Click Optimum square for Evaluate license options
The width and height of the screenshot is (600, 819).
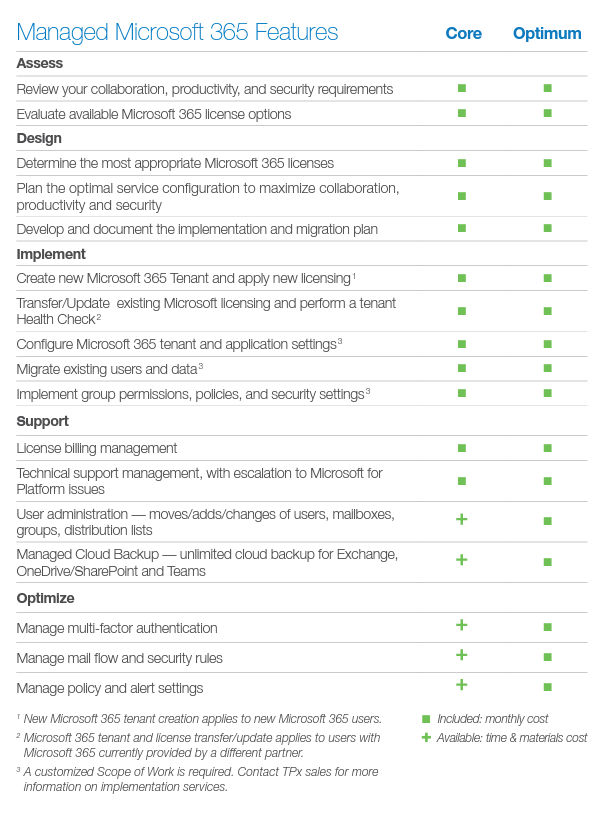pos(547,113)
